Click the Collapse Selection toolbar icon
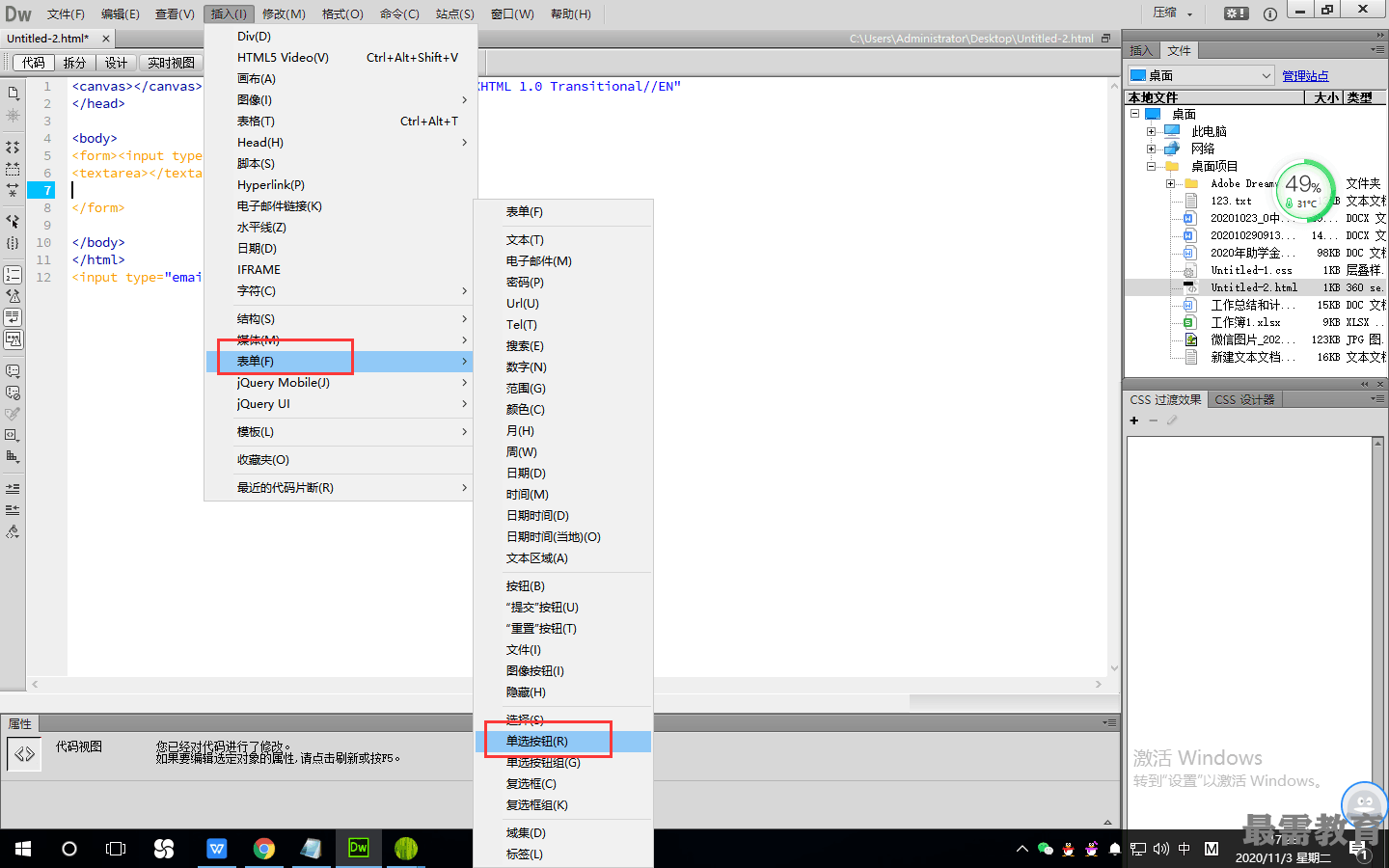This screenshot has height=868, width=1389. [x=13, y=169]
